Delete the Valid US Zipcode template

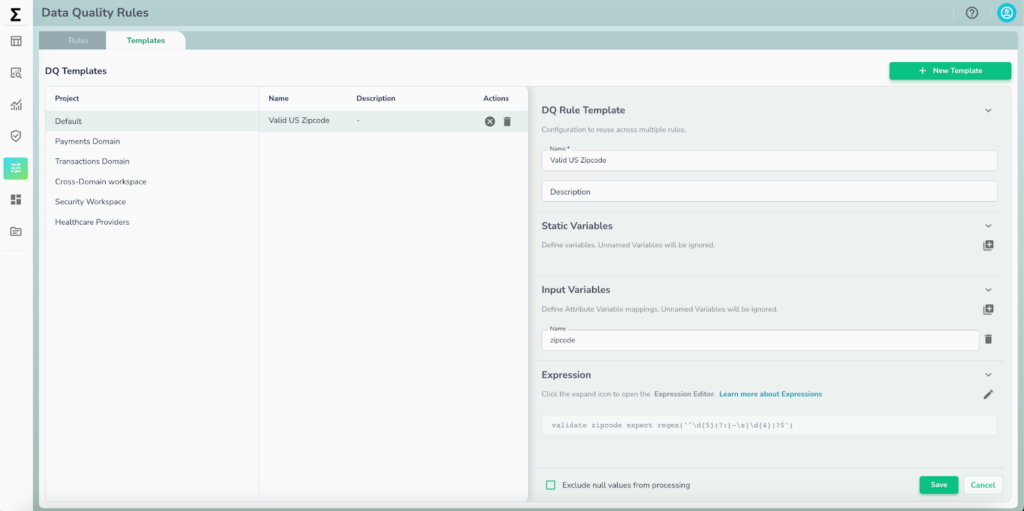click(507, 121)
